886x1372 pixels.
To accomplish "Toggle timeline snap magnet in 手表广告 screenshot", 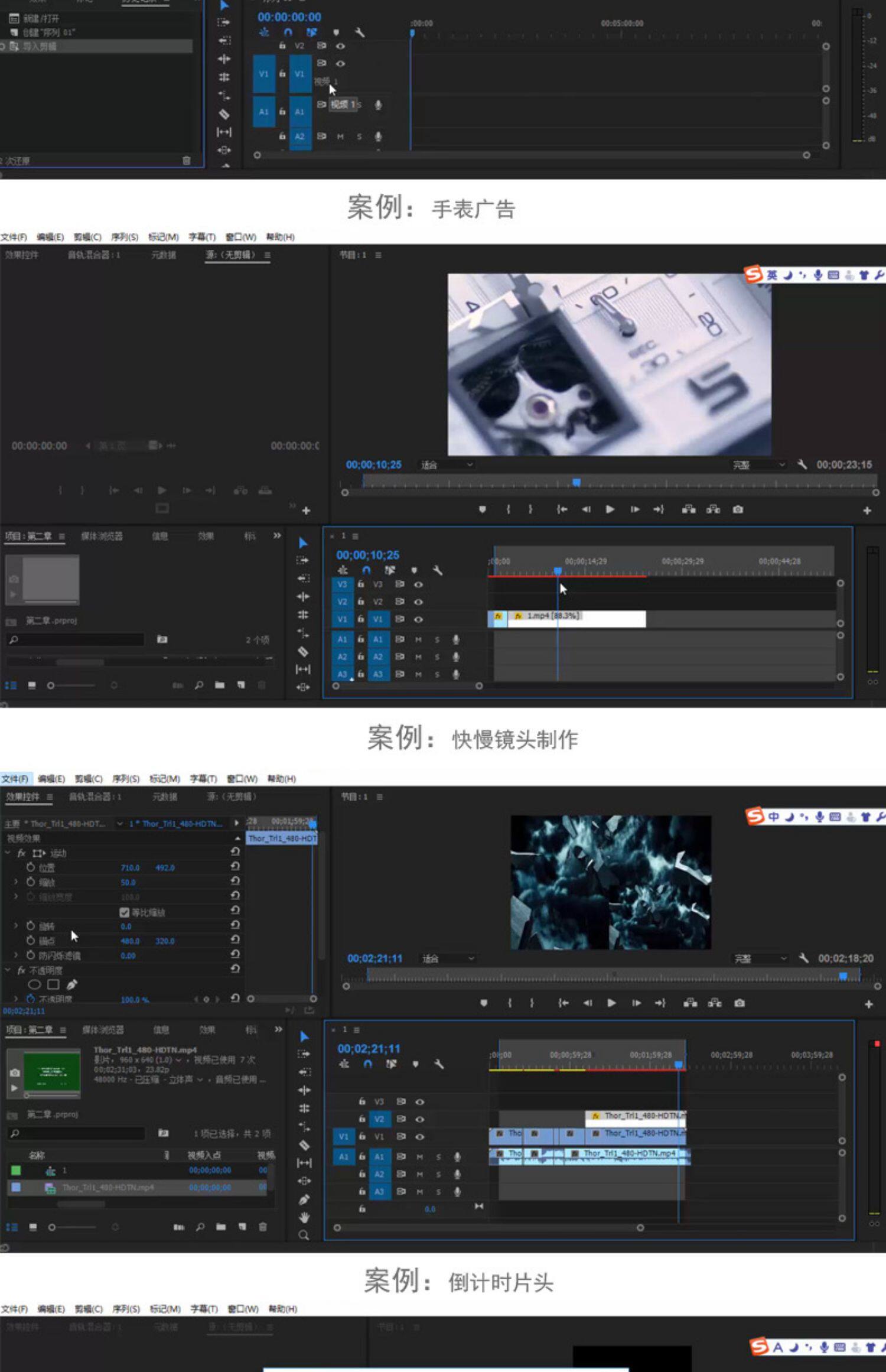I will [x=366, y=570].
